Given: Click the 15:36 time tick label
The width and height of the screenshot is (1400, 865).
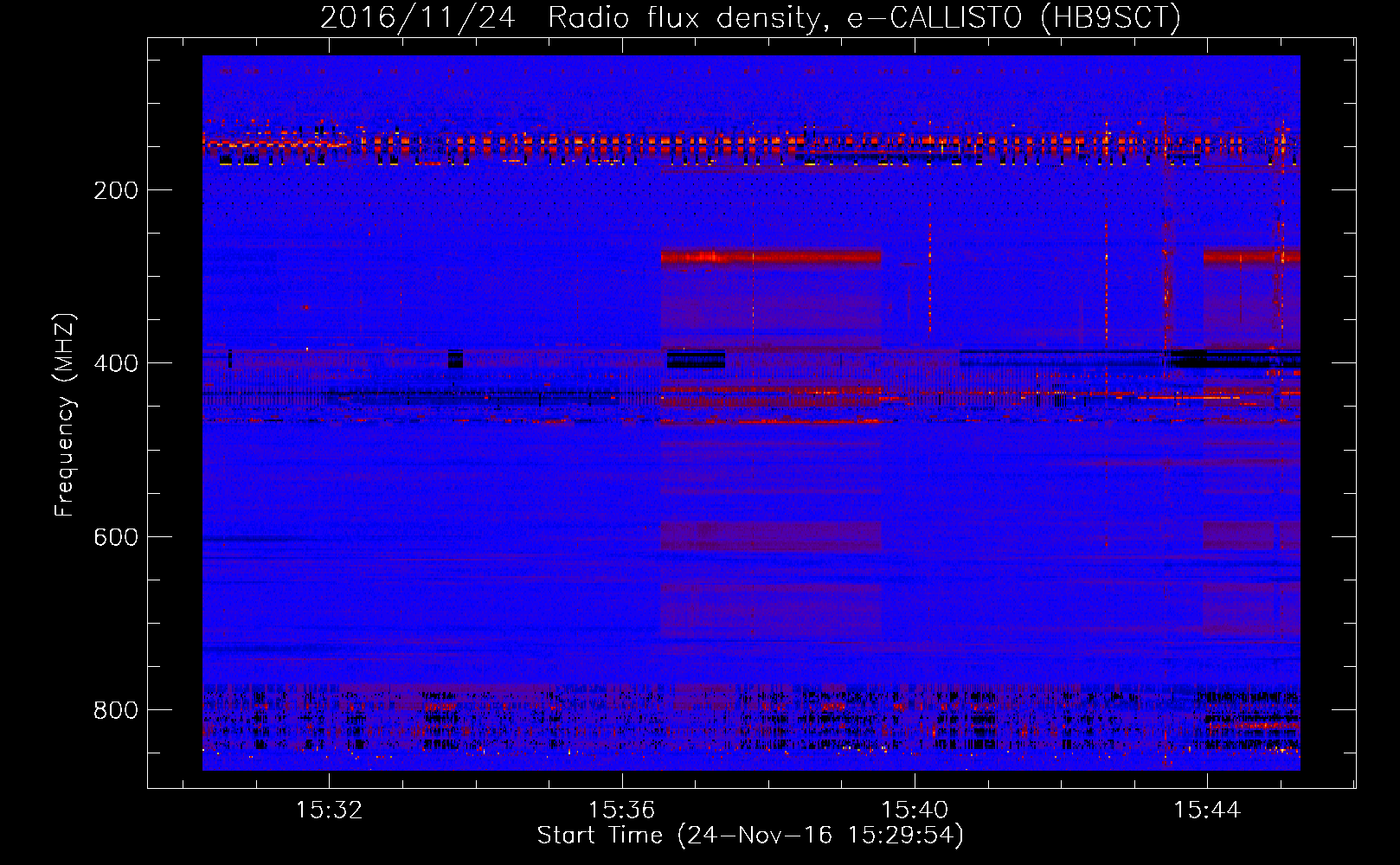Looking at the screenshot, I should [622, 811].
